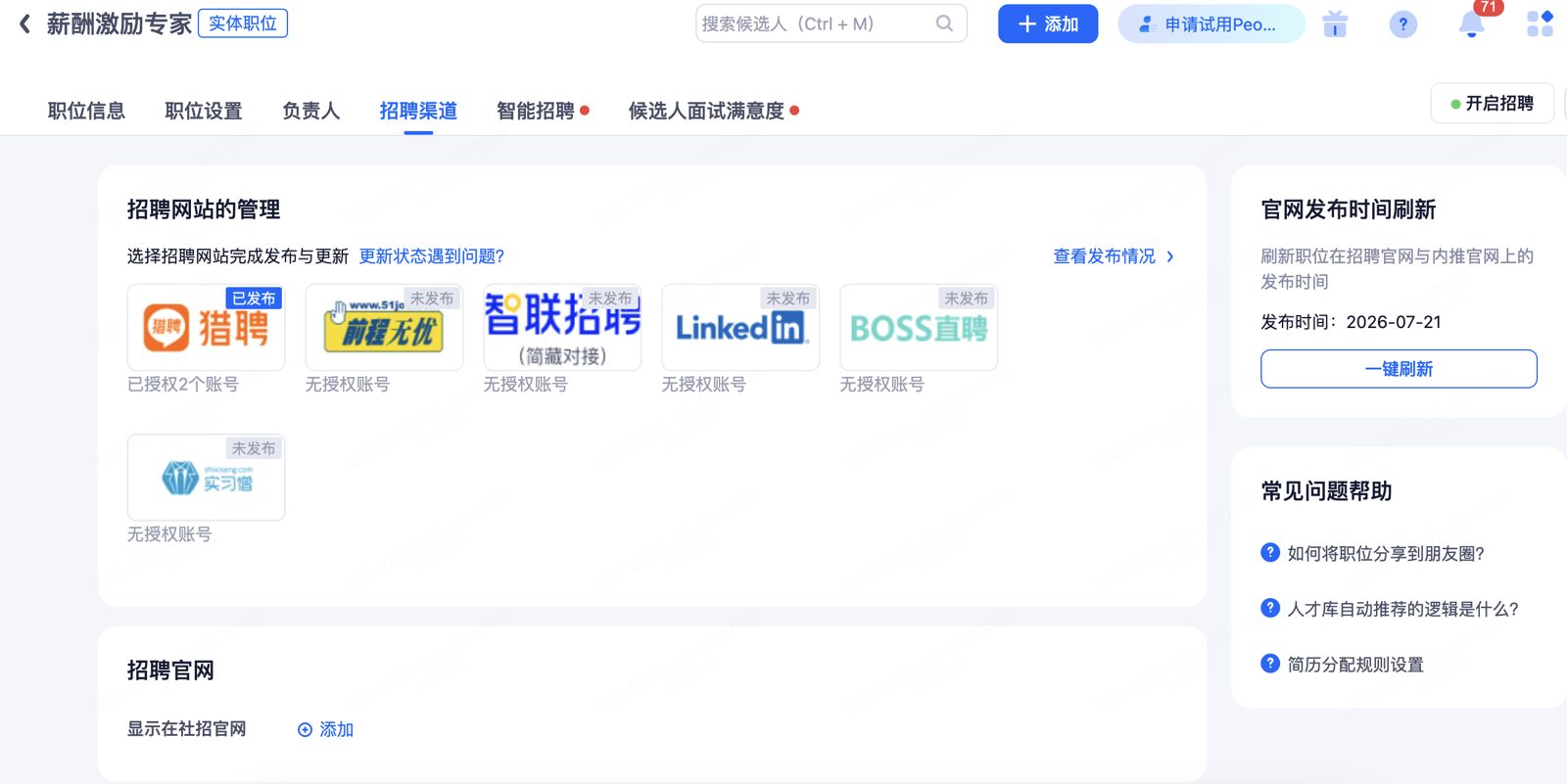This screenshot has width=1567, height=784.
Task: Click the blue 添加 button
Action: [1048, 23]
